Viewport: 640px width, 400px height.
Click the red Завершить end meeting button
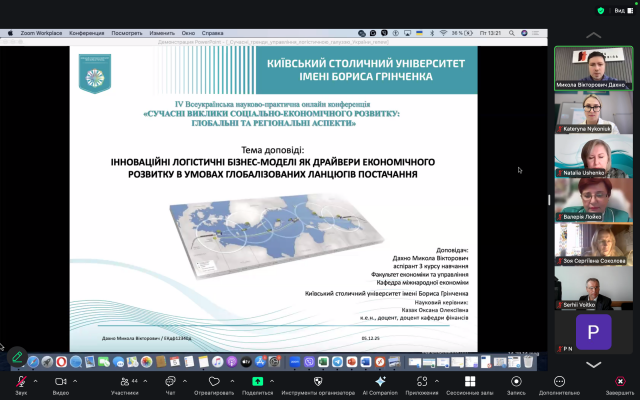(x=620, y=381)
